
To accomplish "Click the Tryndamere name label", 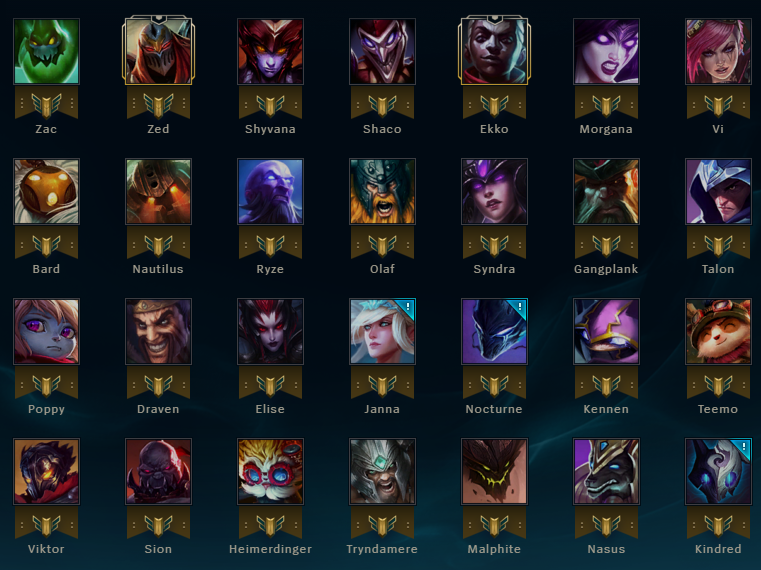I will [382, 549].
